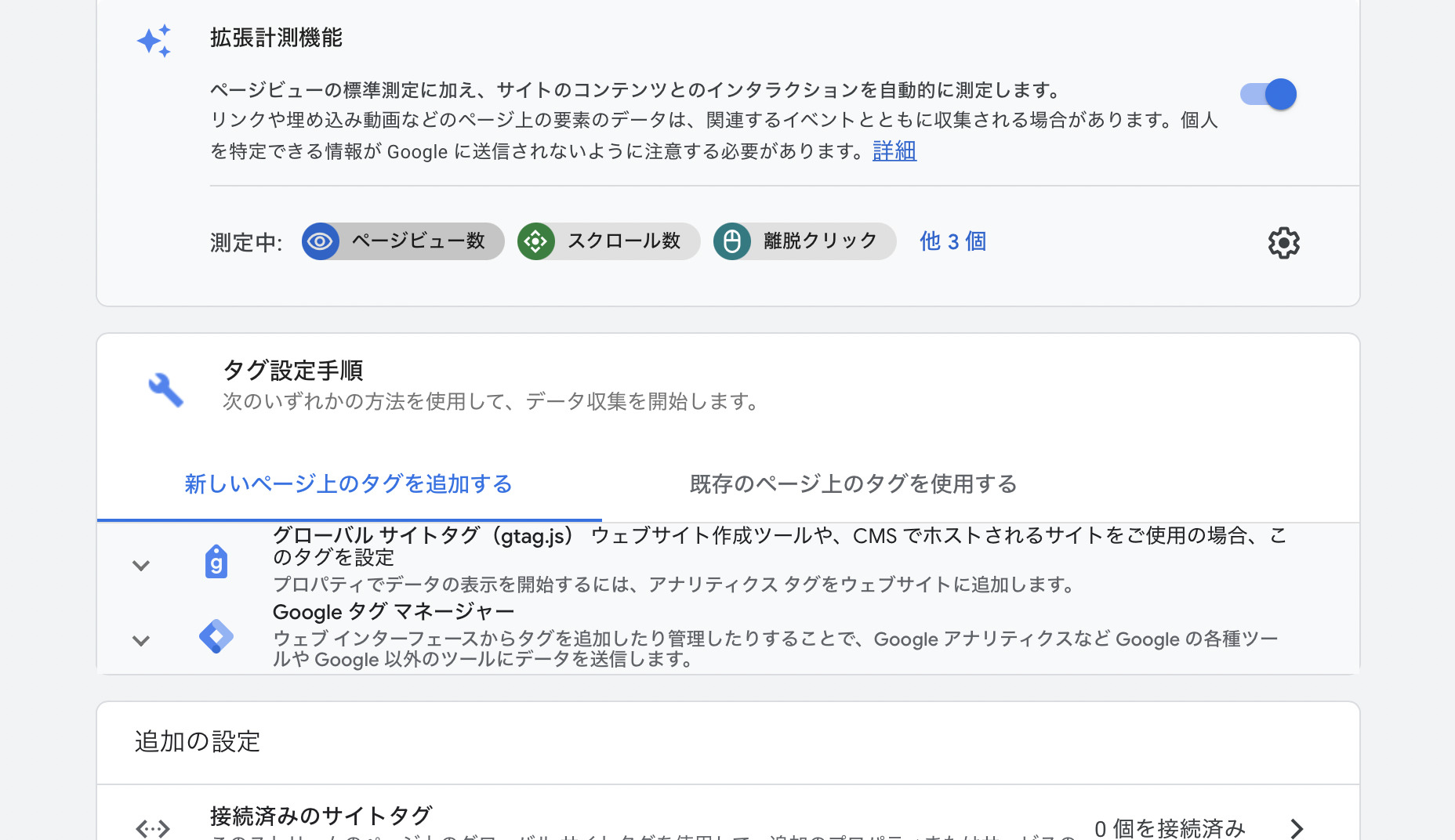Click the 追加の設定 section heading

(x=198, y=741)
